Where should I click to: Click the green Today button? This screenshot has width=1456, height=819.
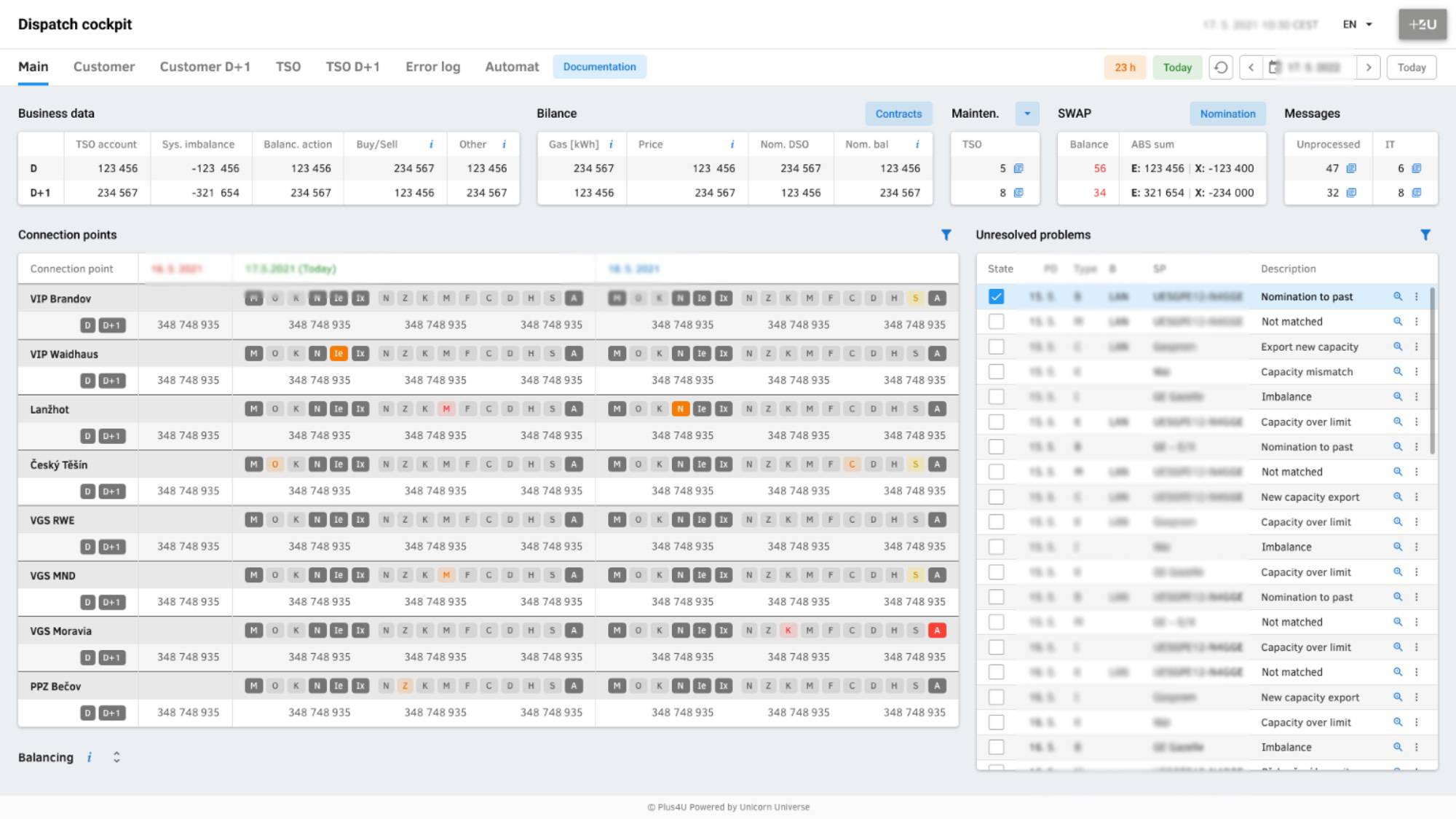click(1177, 67)
